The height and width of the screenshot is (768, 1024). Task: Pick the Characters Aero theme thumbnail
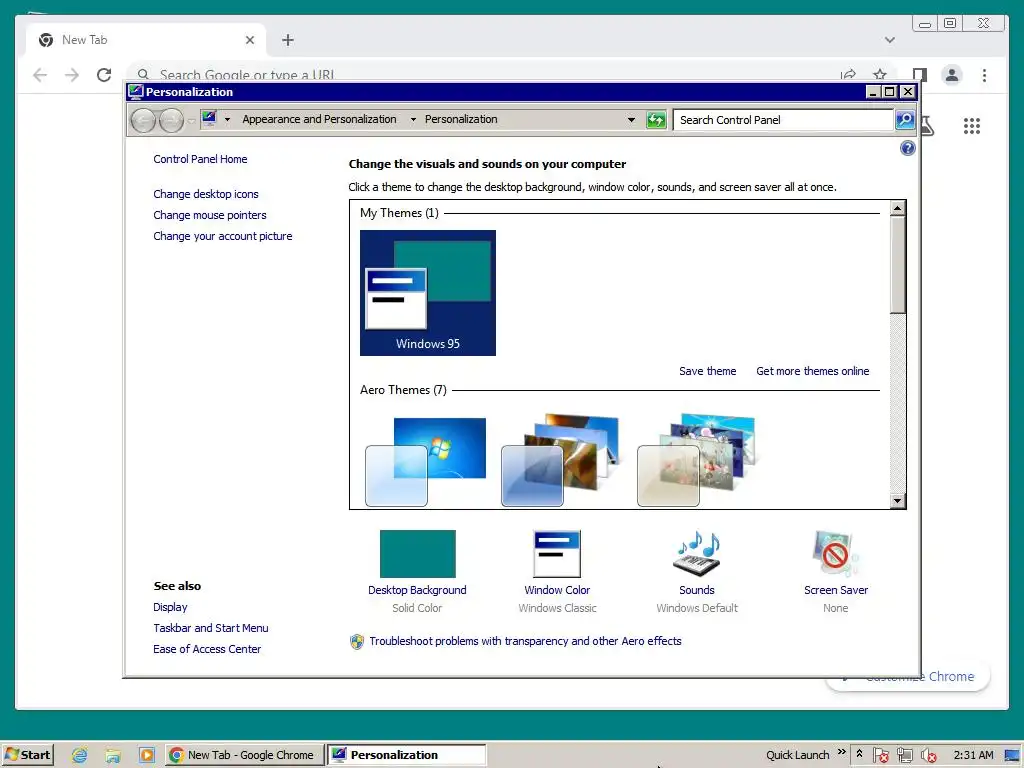pos(696,460)
